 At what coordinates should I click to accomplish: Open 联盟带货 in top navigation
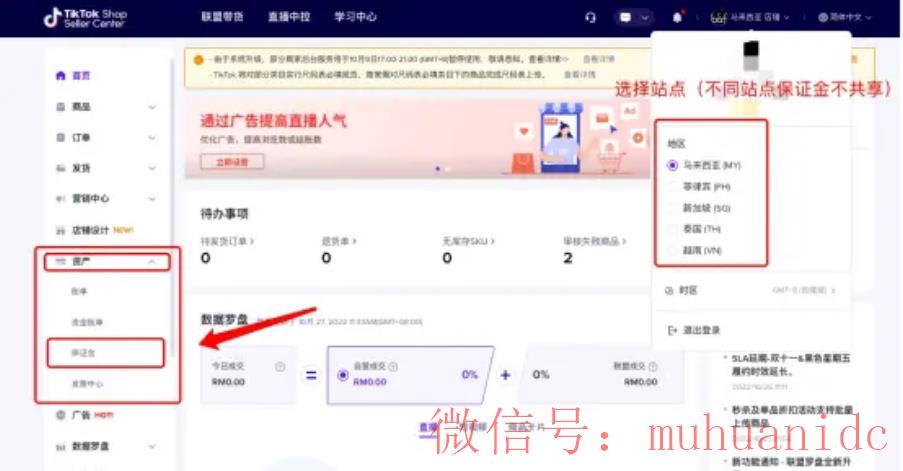(222, 17)
